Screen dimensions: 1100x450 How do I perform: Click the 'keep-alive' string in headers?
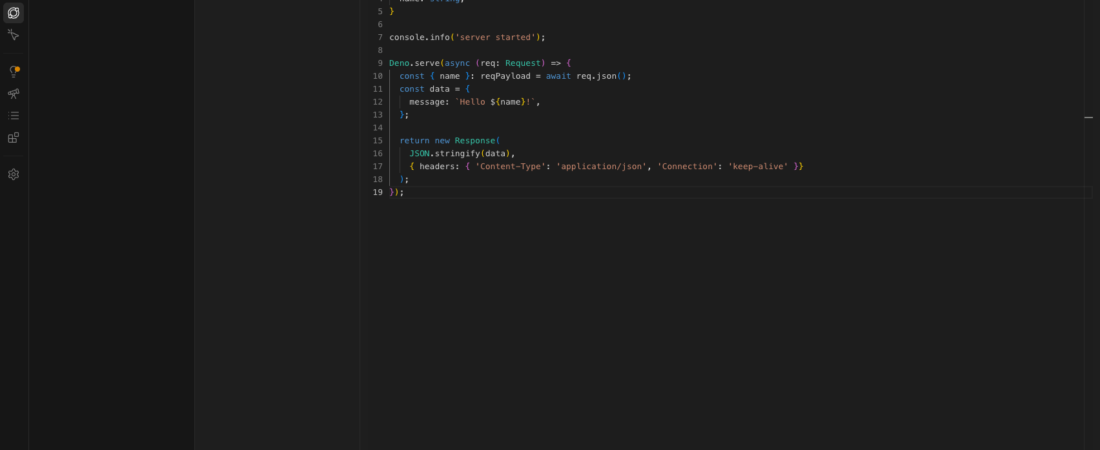pyautogui.click(x=758, y=166)
